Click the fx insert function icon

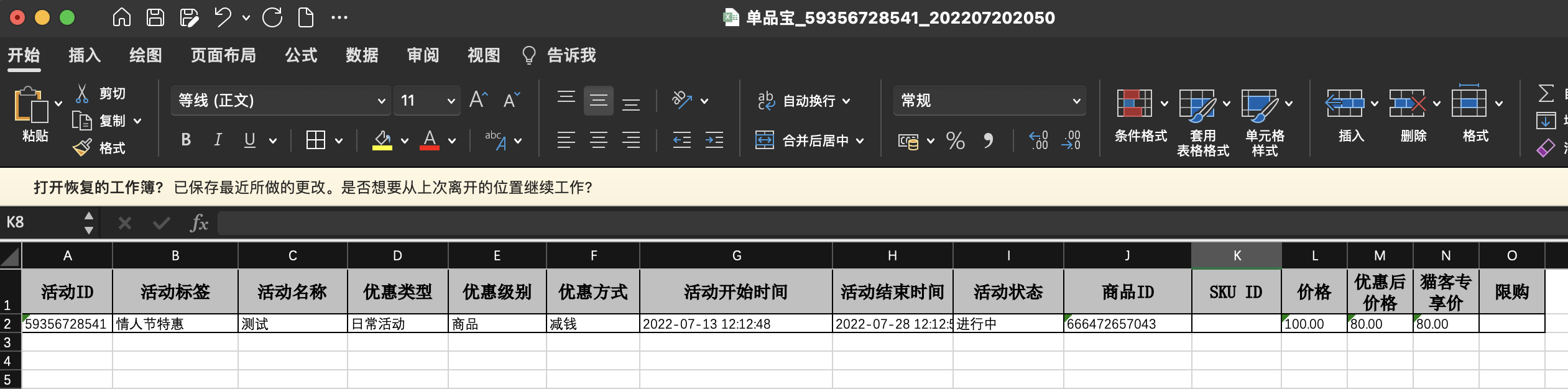coord(199,222)
